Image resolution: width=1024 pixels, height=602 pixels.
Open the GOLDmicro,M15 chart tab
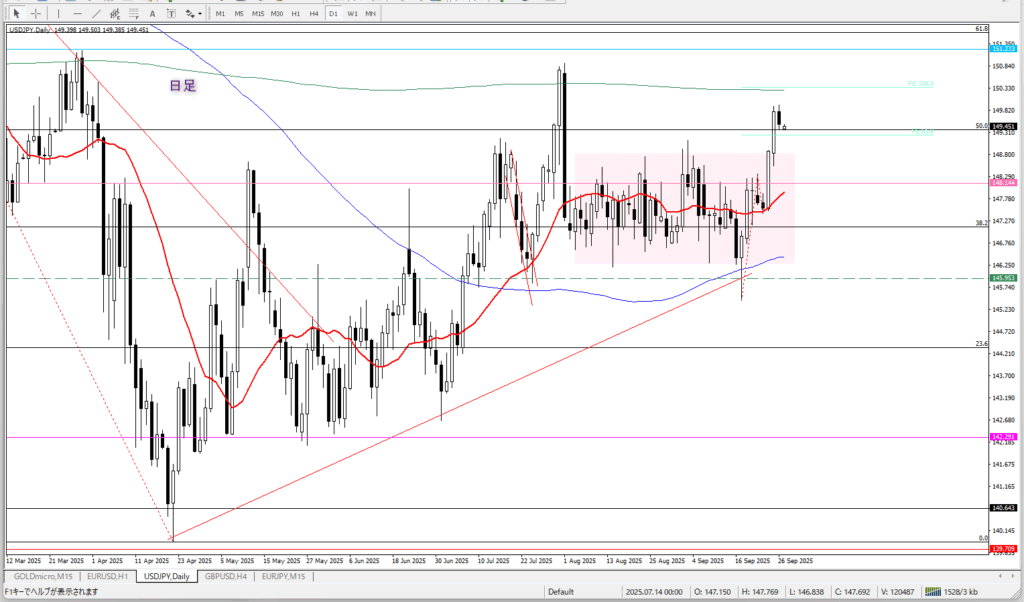point(43,577)
